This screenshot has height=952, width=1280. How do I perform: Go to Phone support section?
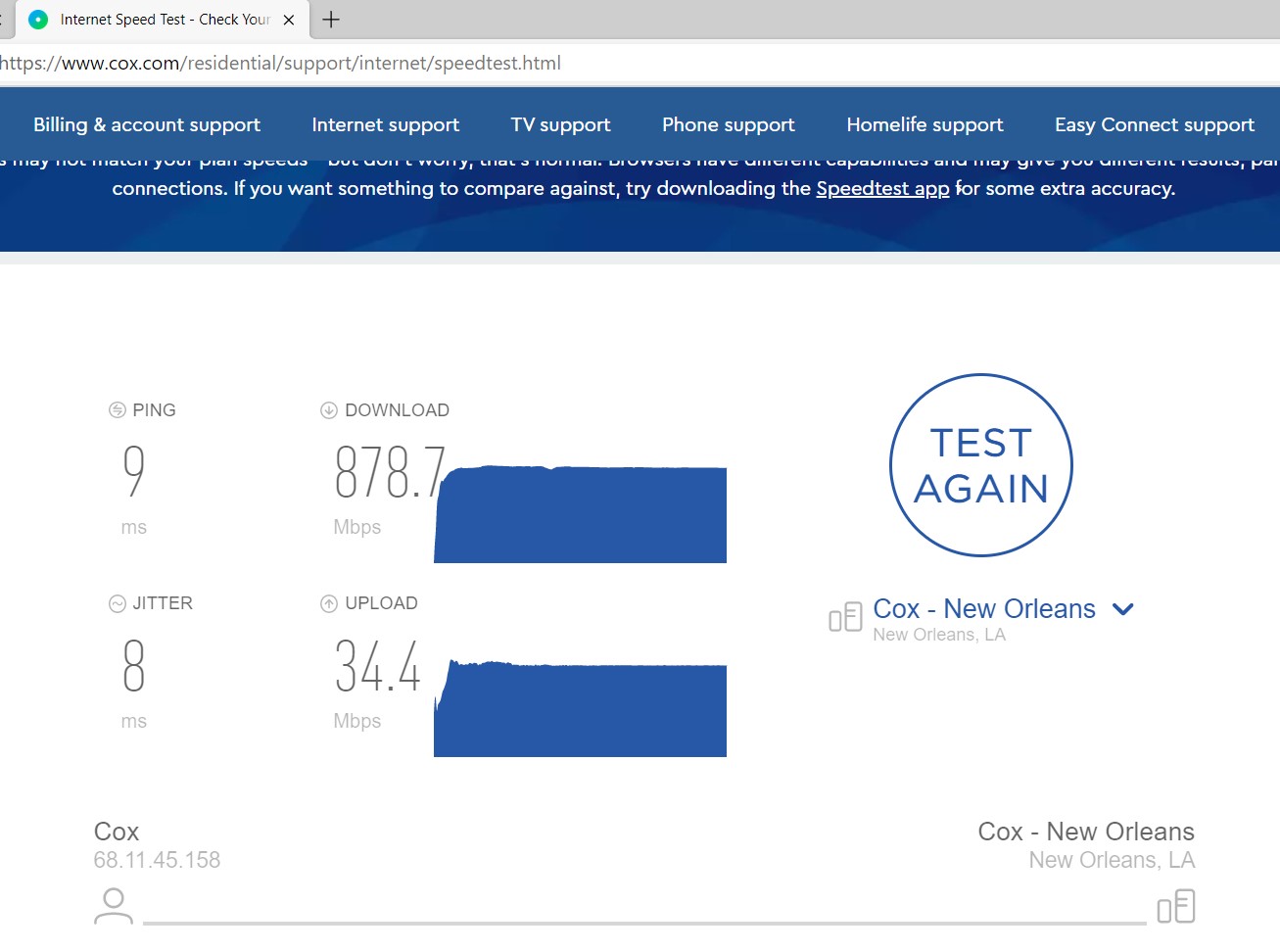pos(728,124)
